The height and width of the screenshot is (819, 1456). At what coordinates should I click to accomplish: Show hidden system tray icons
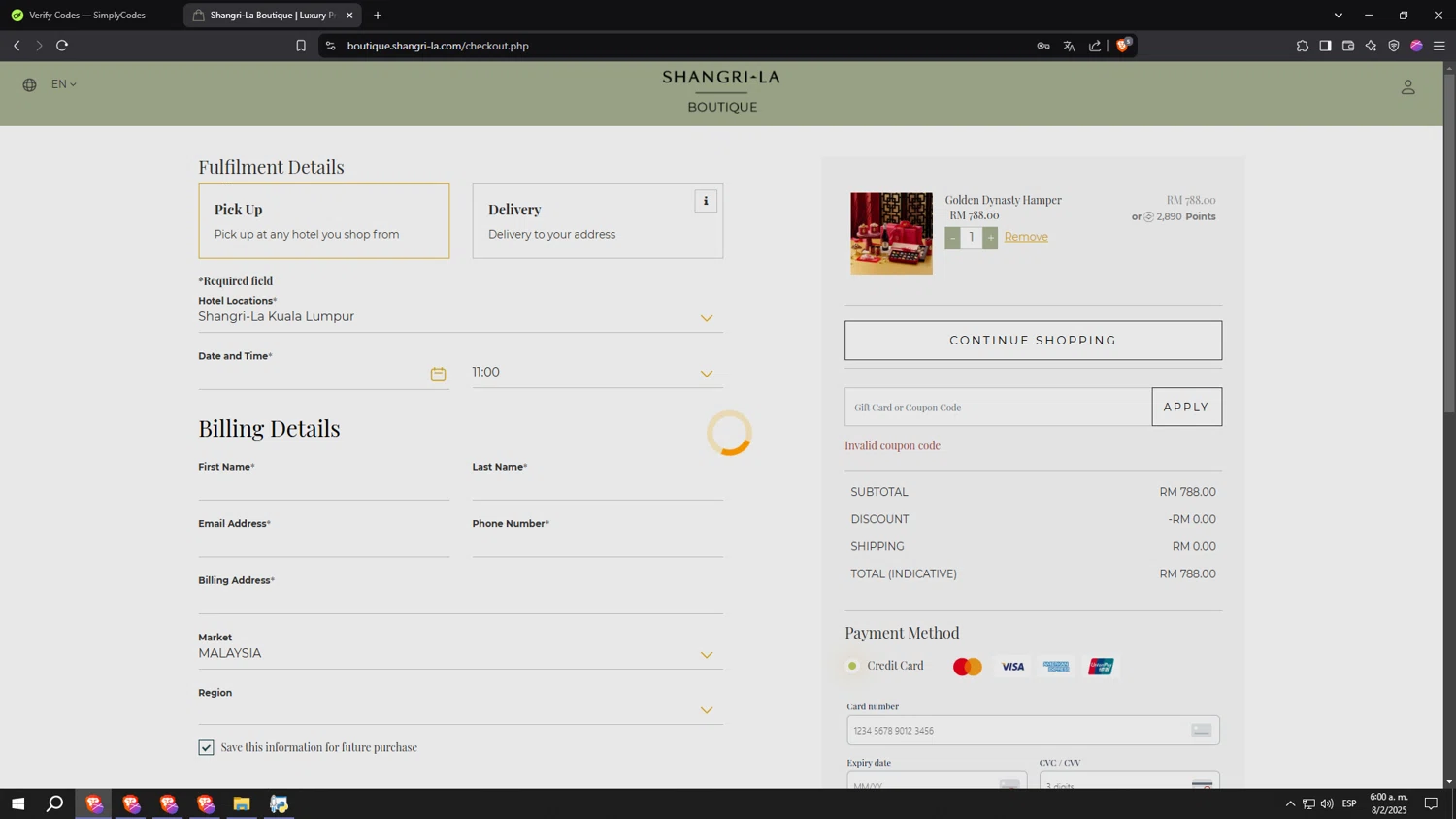pyautogui.click(x=1290, y=803)
